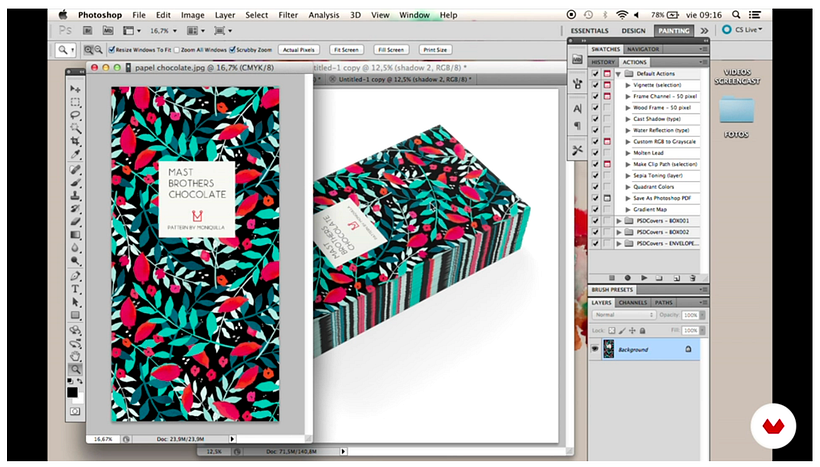This screenshot has height=467, width=820.
Task: Switch to the Design workspace
Action: 633,31
